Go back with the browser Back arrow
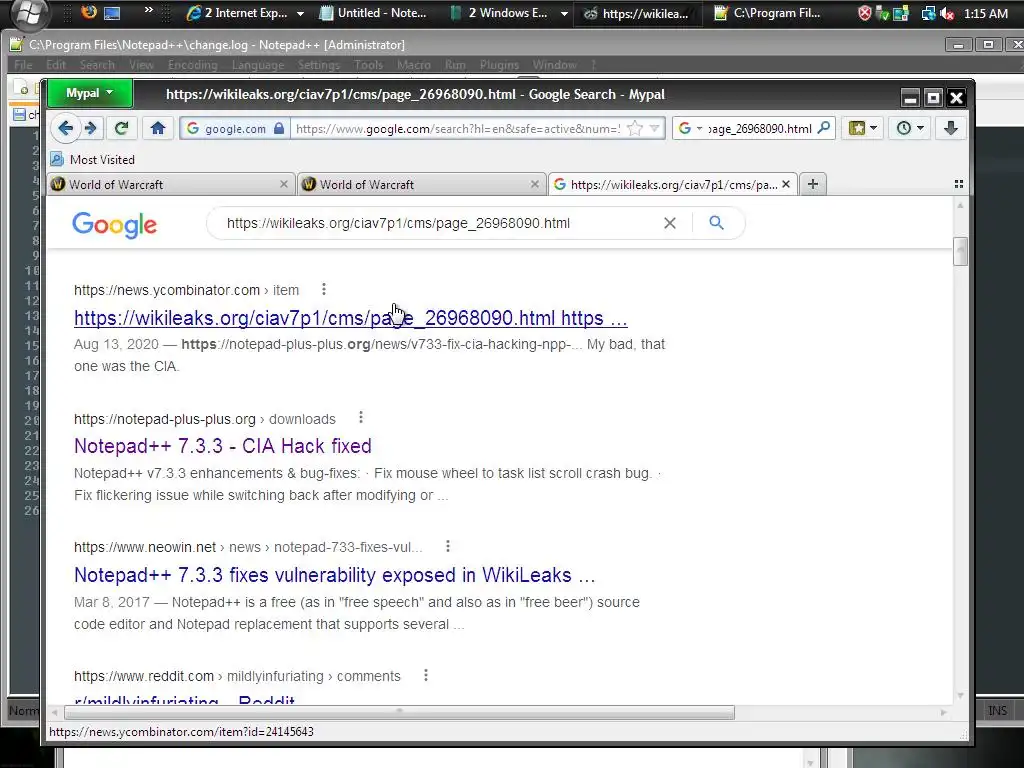Screen dimensions: 1024x768 point(65,128)
